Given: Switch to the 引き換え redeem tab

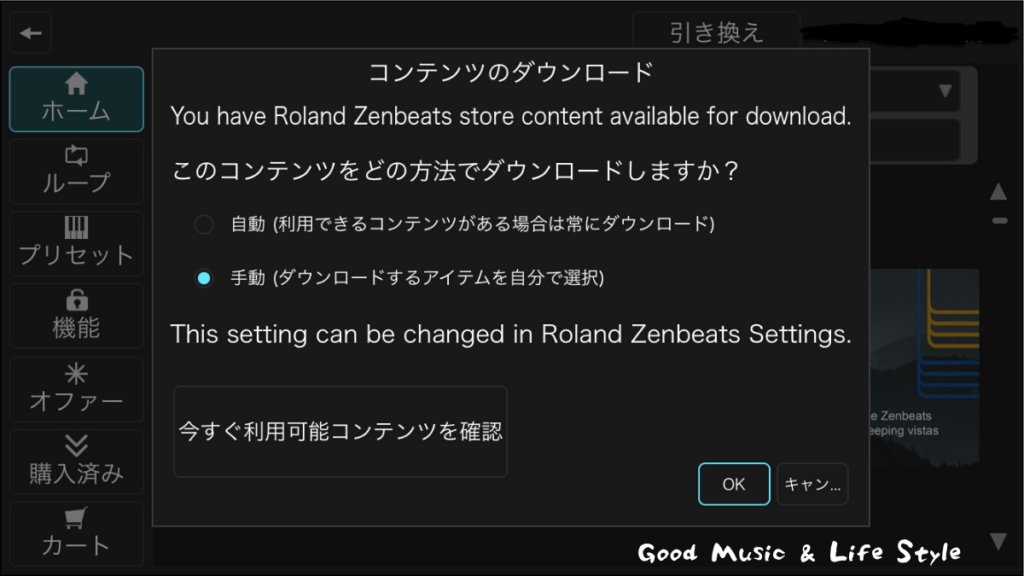Looking at the screenshot, I should click(716, 32).
